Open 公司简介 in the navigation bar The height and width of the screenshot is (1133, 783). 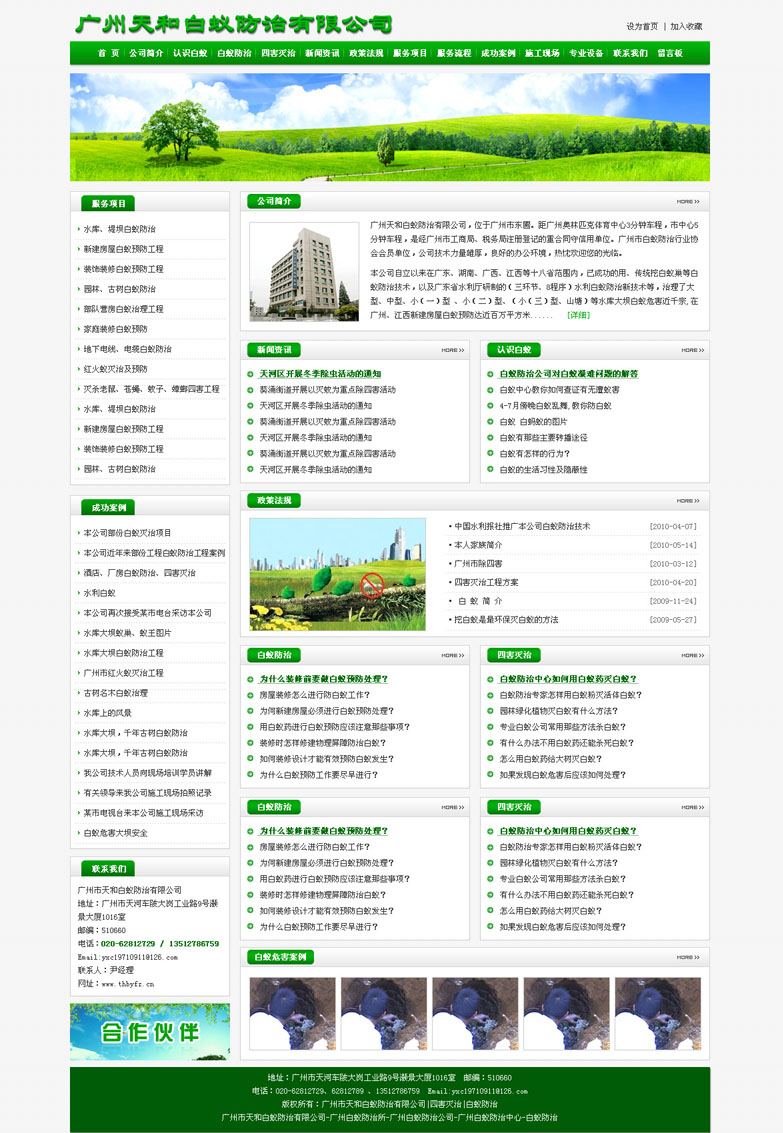coord(146,53)
